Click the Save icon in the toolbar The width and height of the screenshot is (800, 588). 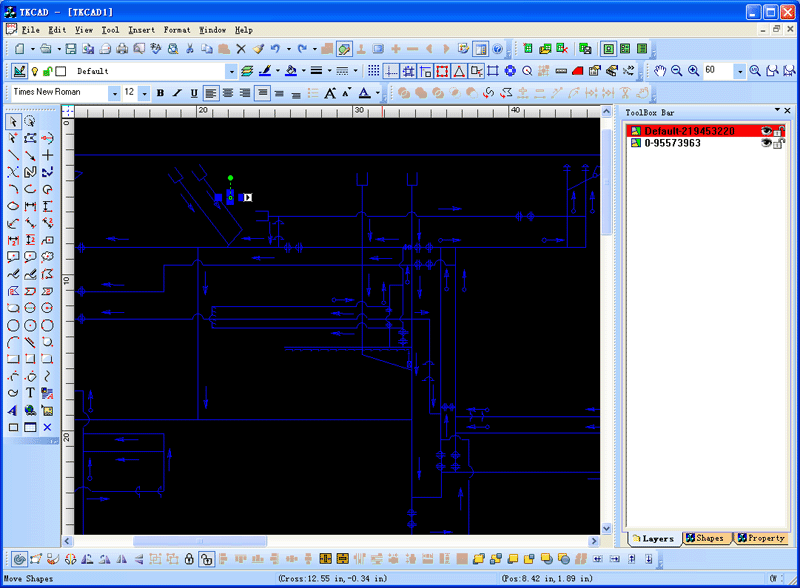tap(71, 48)
